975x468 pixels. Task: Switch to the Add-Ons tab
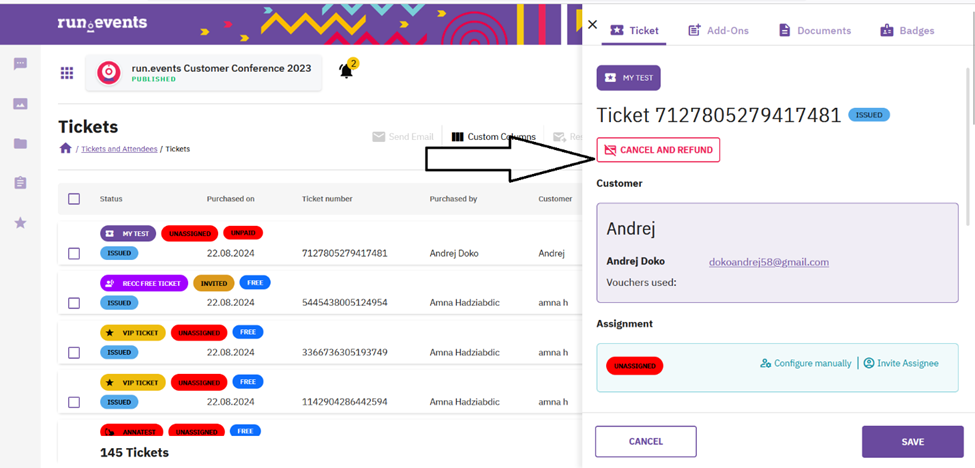pos(718,30)
